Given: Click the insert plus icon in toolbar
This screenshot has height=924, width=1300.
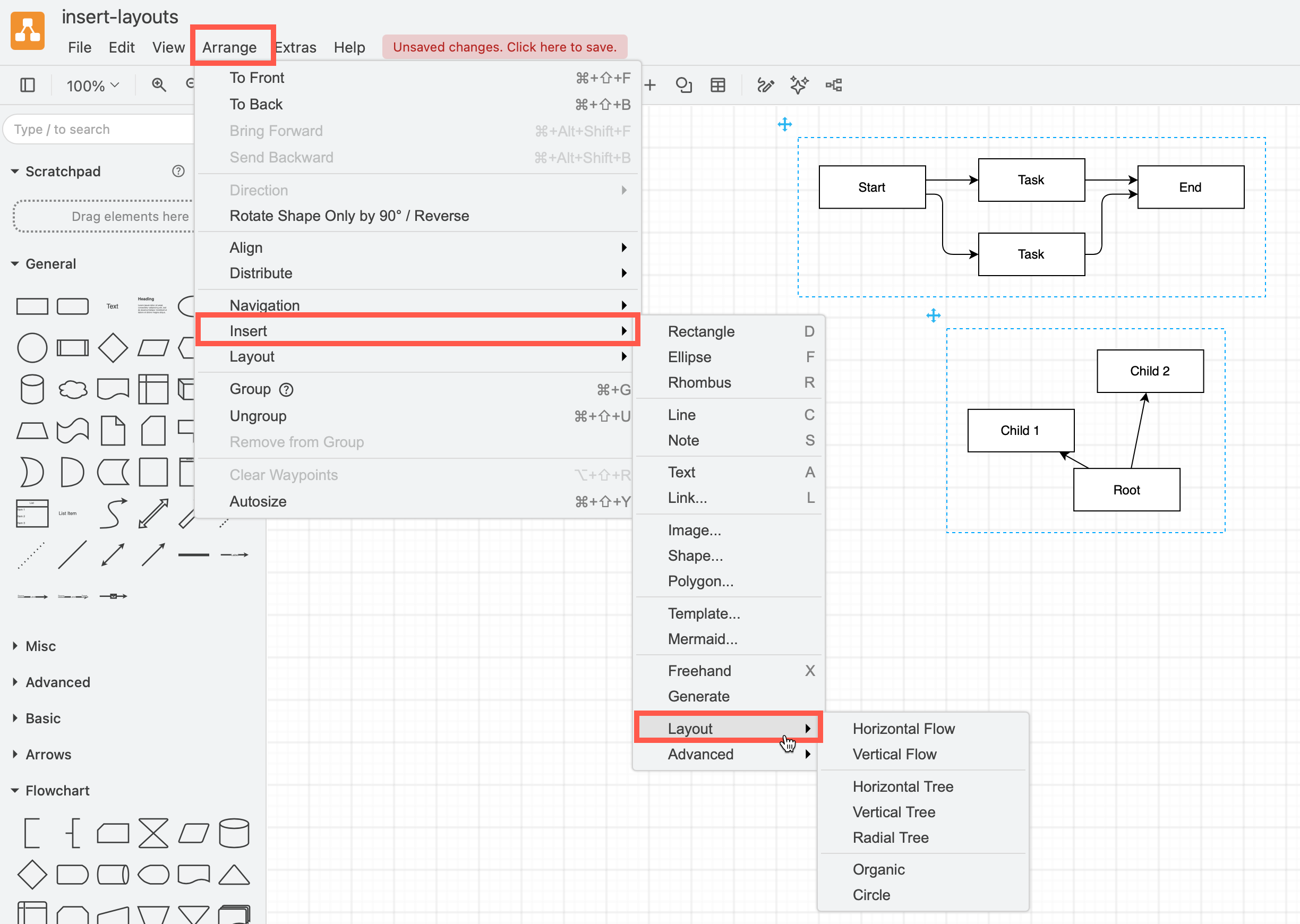Looking at the screenshot, I should point(649,85).
